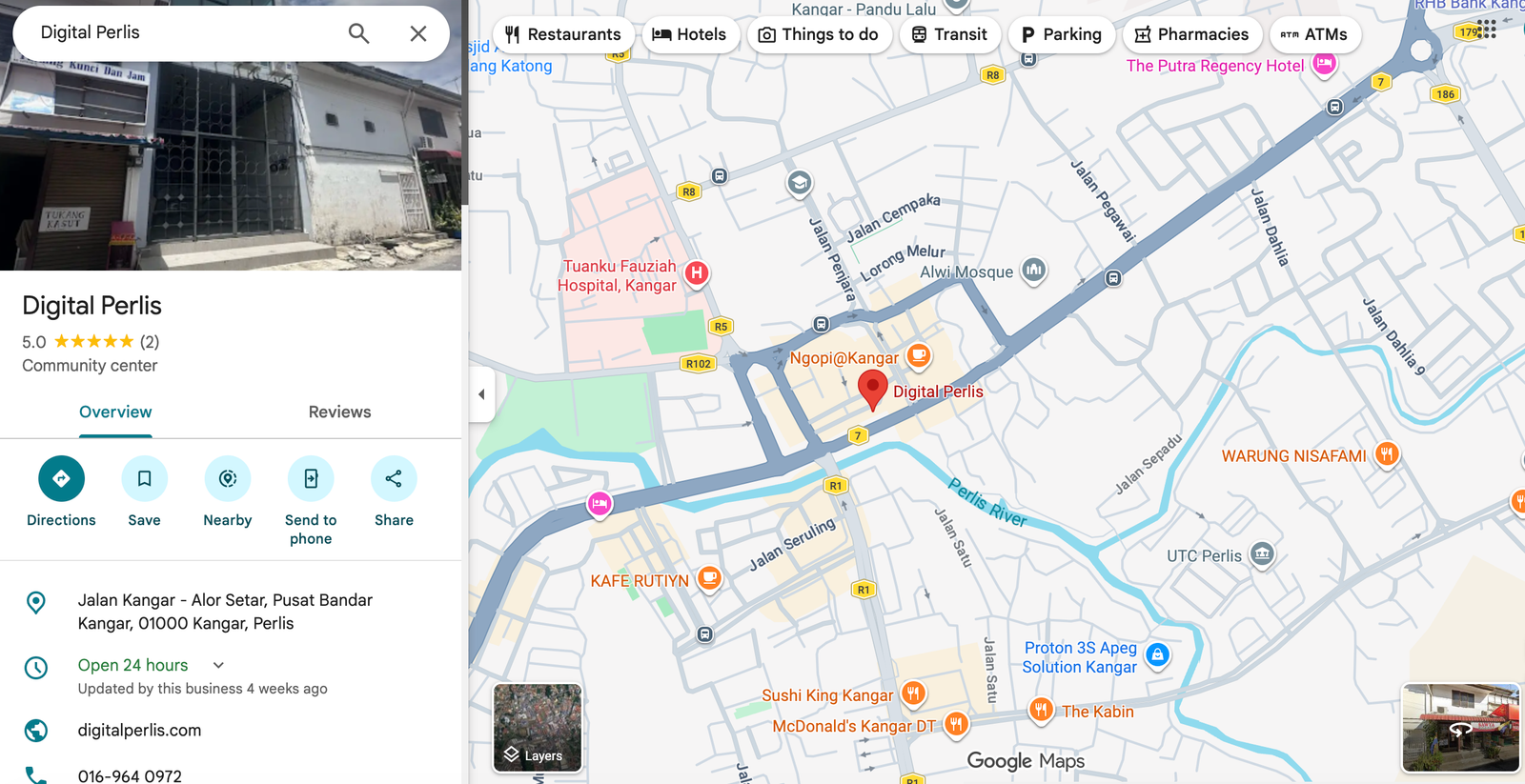This screenshot has width=1525, height=784.
Task: Click the phone number 016-964 0972
Action: [x=130, y=775]
